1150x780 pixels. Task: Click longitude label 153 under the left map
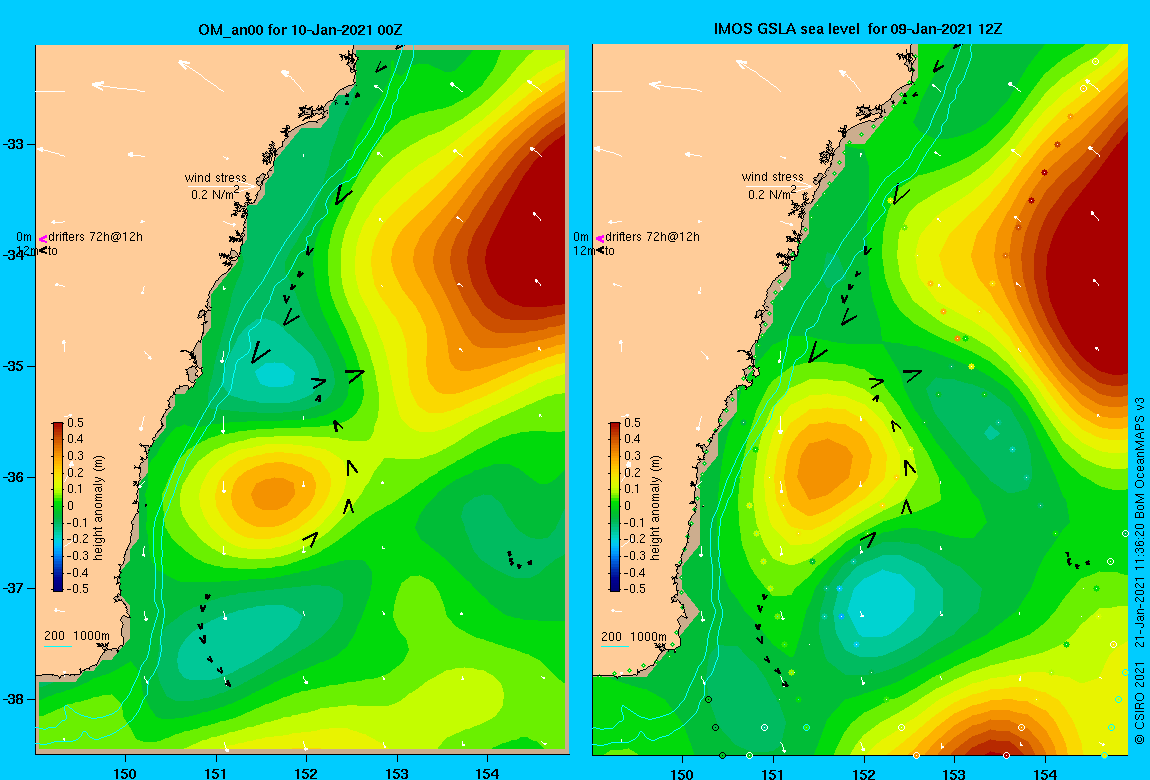(397, 773)
